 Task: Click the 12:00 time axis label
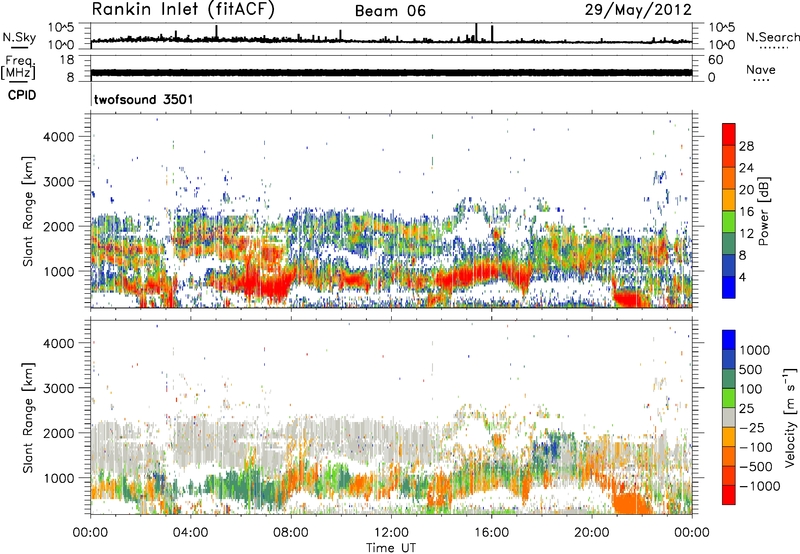[391, 533]
